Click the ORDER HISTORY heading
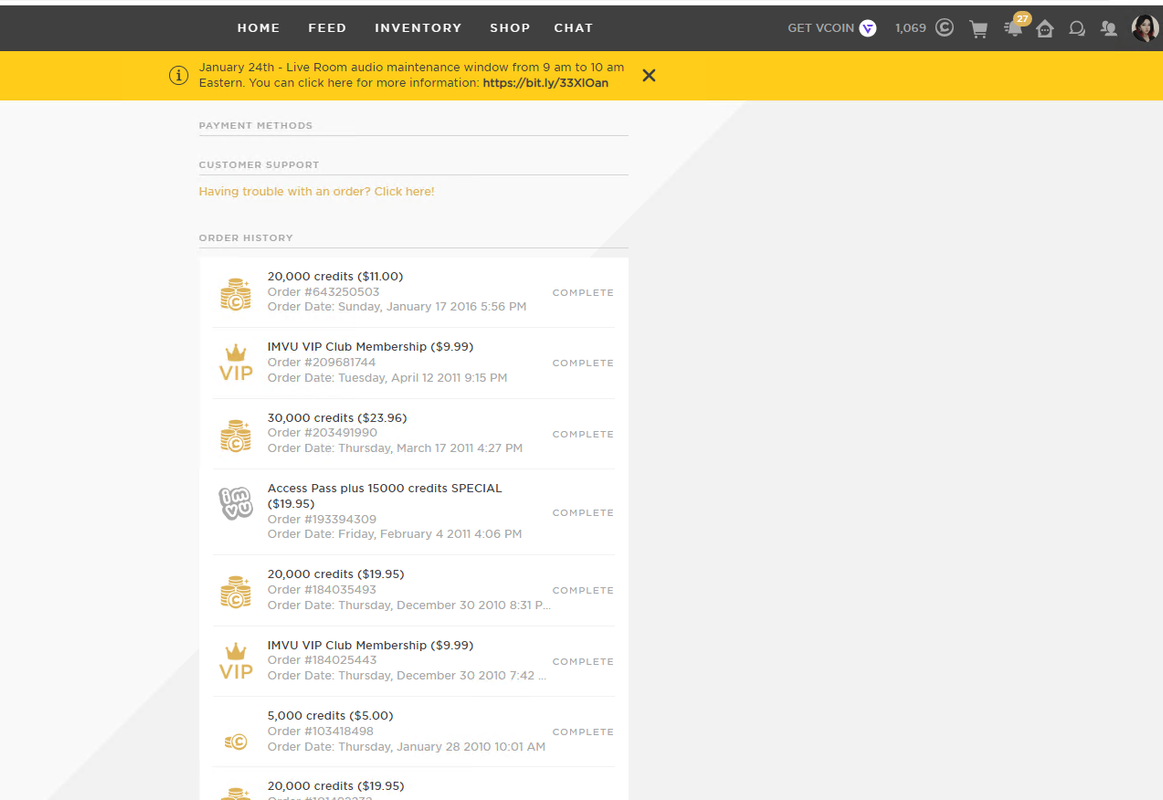Viewport: 1163px width, 800px height. pyautogui.click(x=246, y=238)
